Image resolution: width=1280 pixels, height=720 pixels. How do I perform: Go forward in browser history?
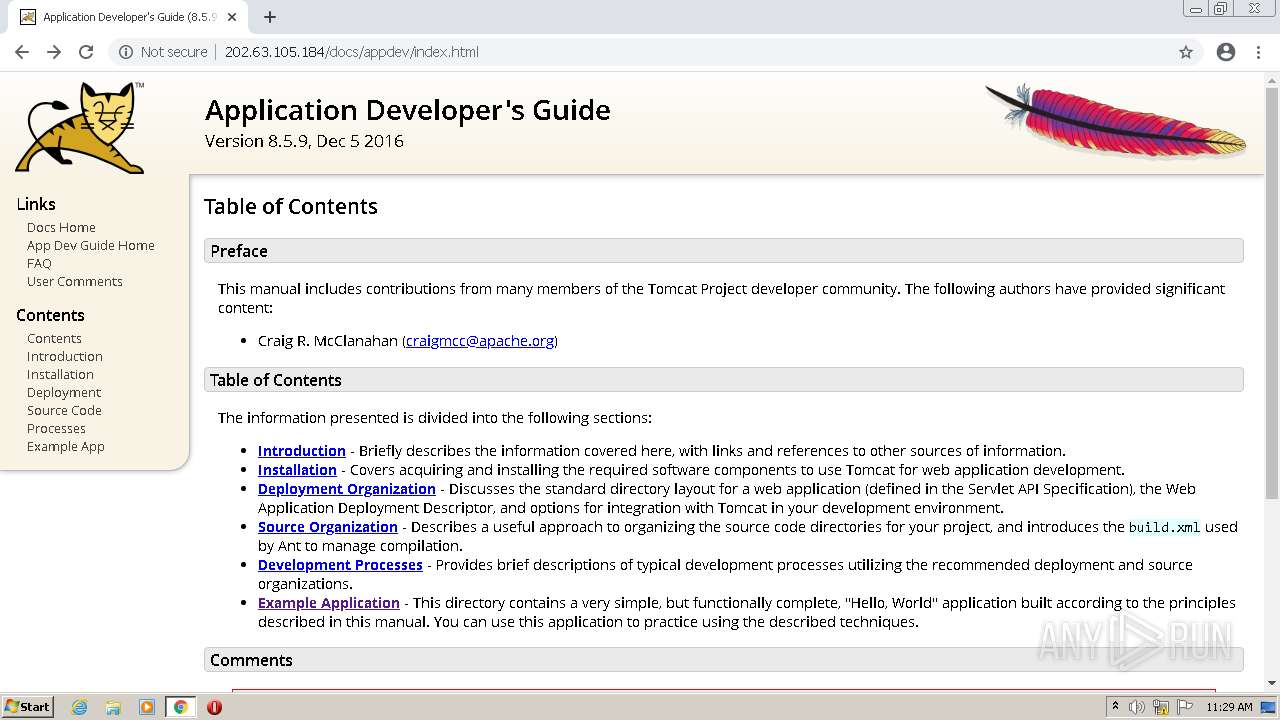coord(54,52)
